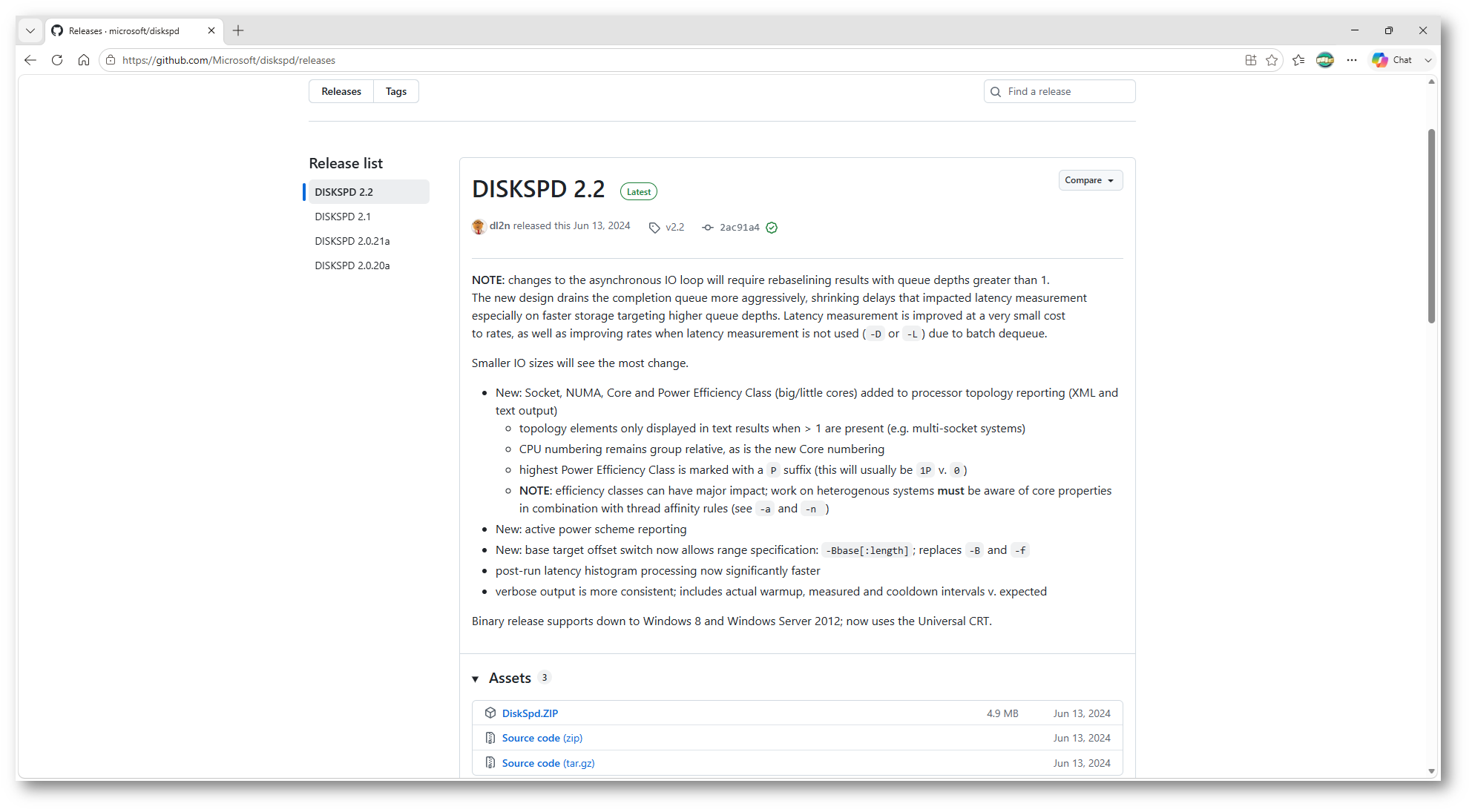Click the 4.9 MB file size

click(1002, 713)
